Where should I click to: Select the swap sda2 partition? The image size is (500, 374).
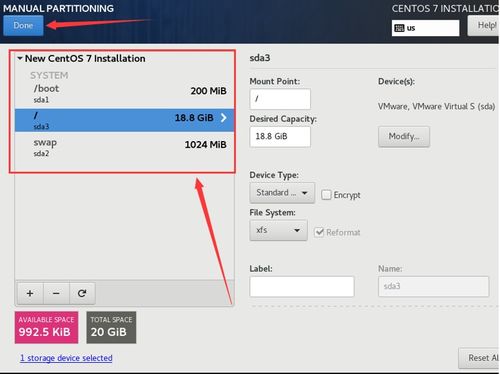124,147
